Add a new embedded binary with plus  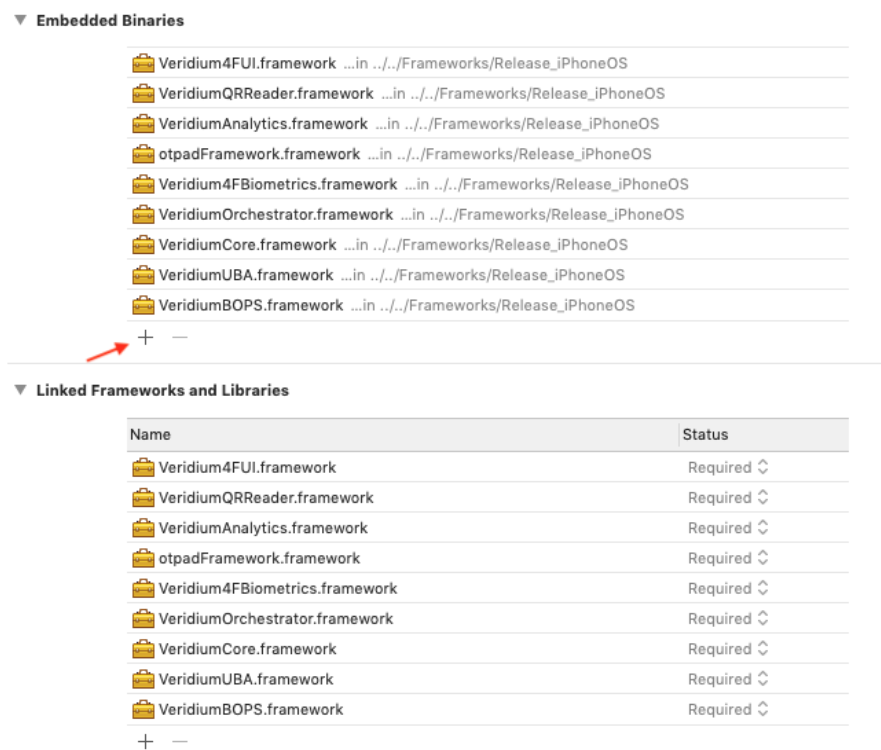(x=146, y=337)
